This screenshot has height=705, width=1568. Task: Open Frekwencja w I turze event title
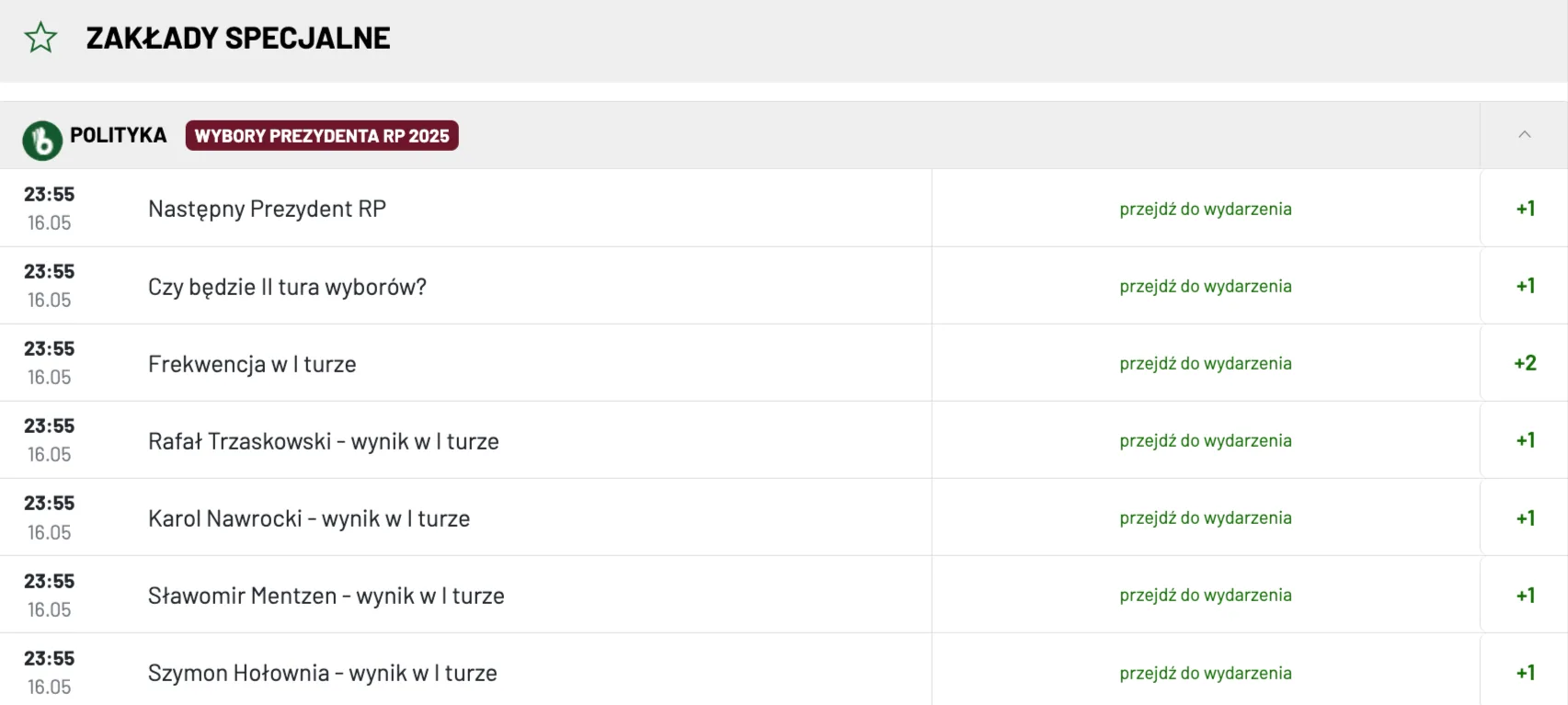click(252, 364)
